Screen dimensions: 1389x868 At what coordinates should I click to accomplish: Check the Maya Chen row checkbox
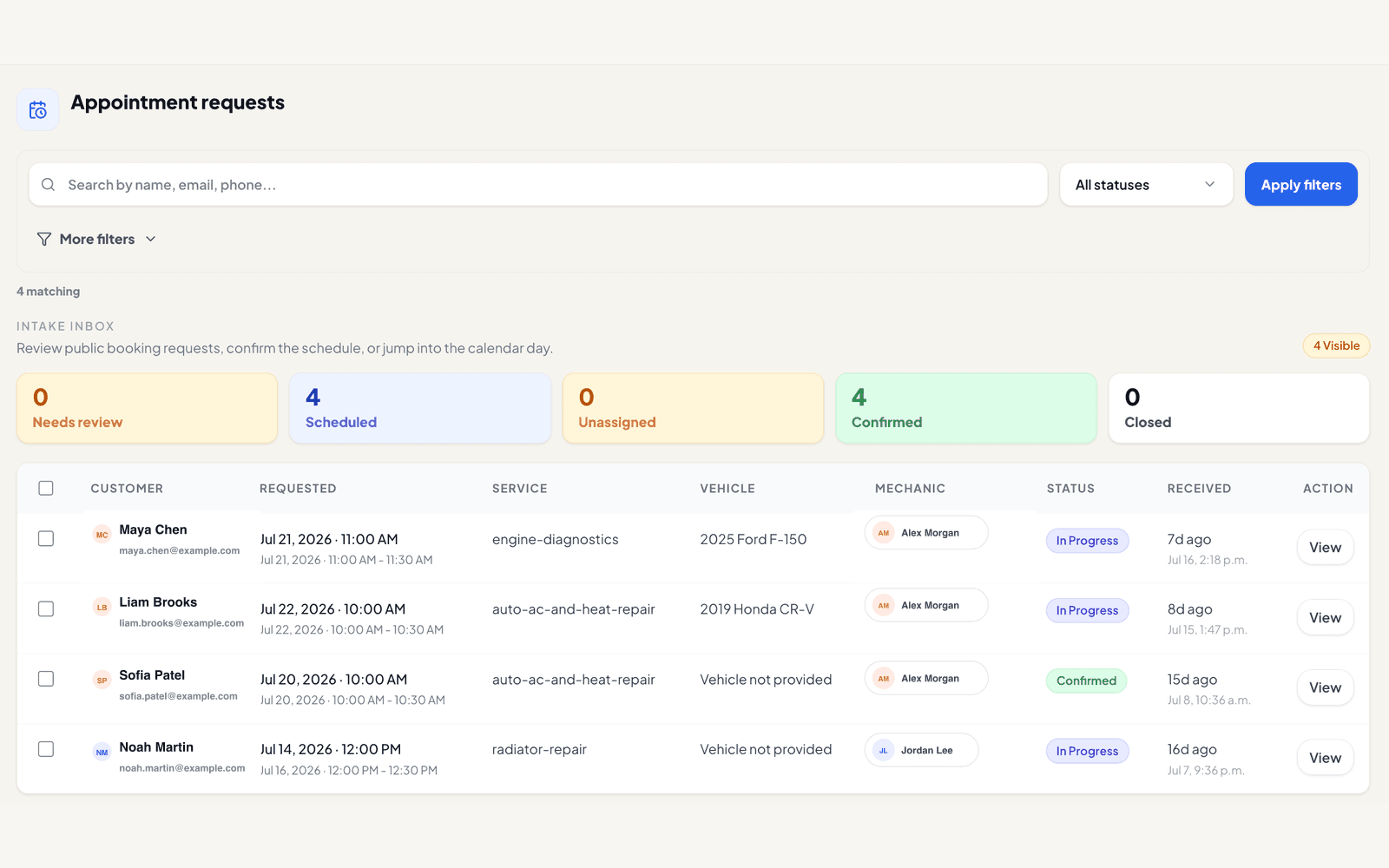(x=46, y=538)
